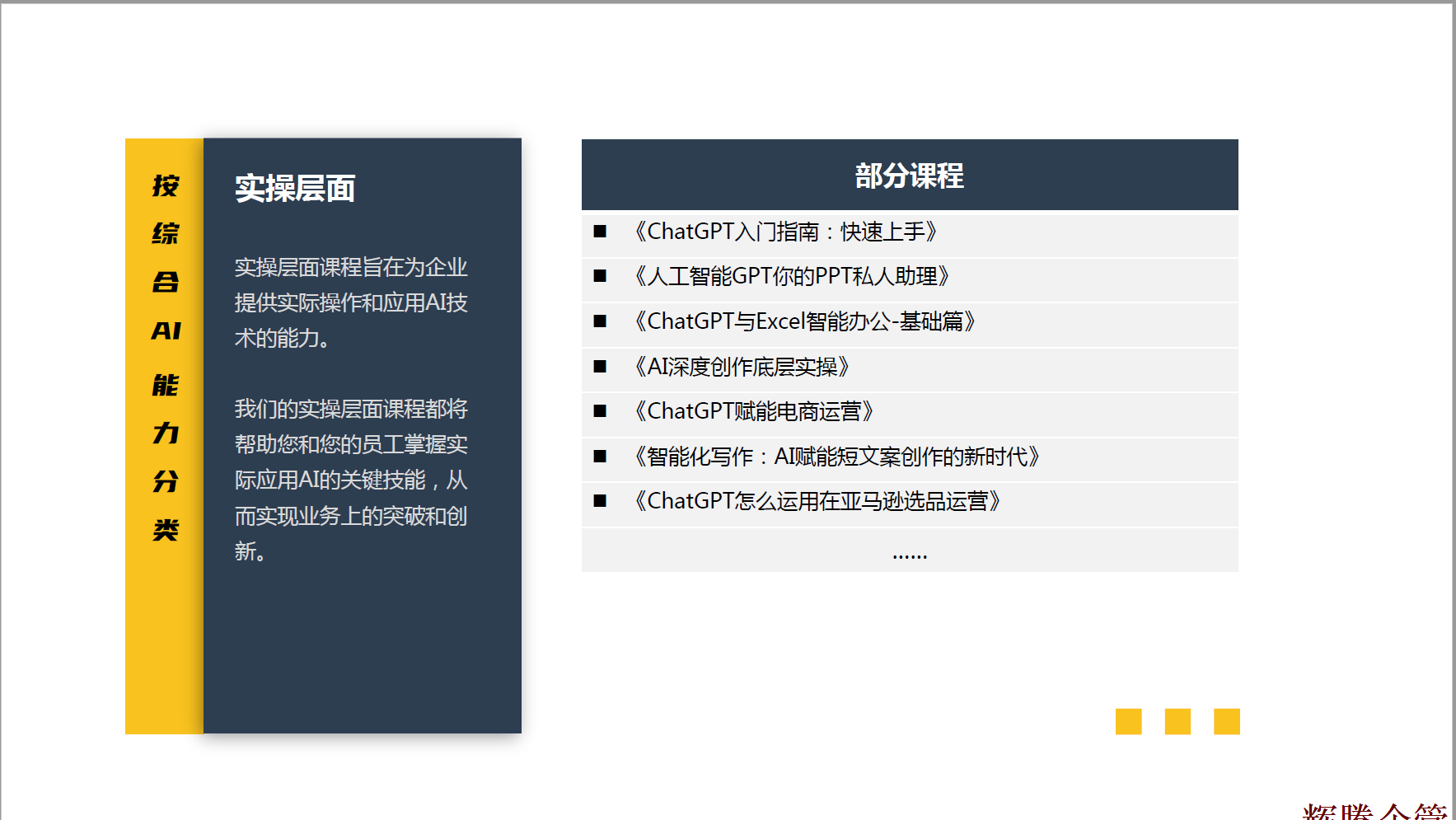Click the 实操层面 heading
Image resolution: width=1456 pixels, height=820 pixels.
pyautogui.click(x=295, y=189)
